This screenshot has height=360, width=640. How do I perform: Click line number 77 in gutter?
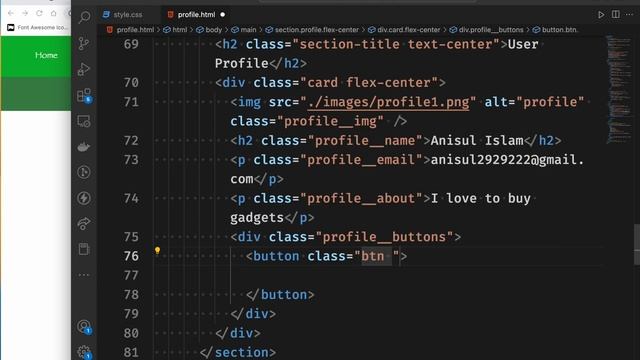131,276
